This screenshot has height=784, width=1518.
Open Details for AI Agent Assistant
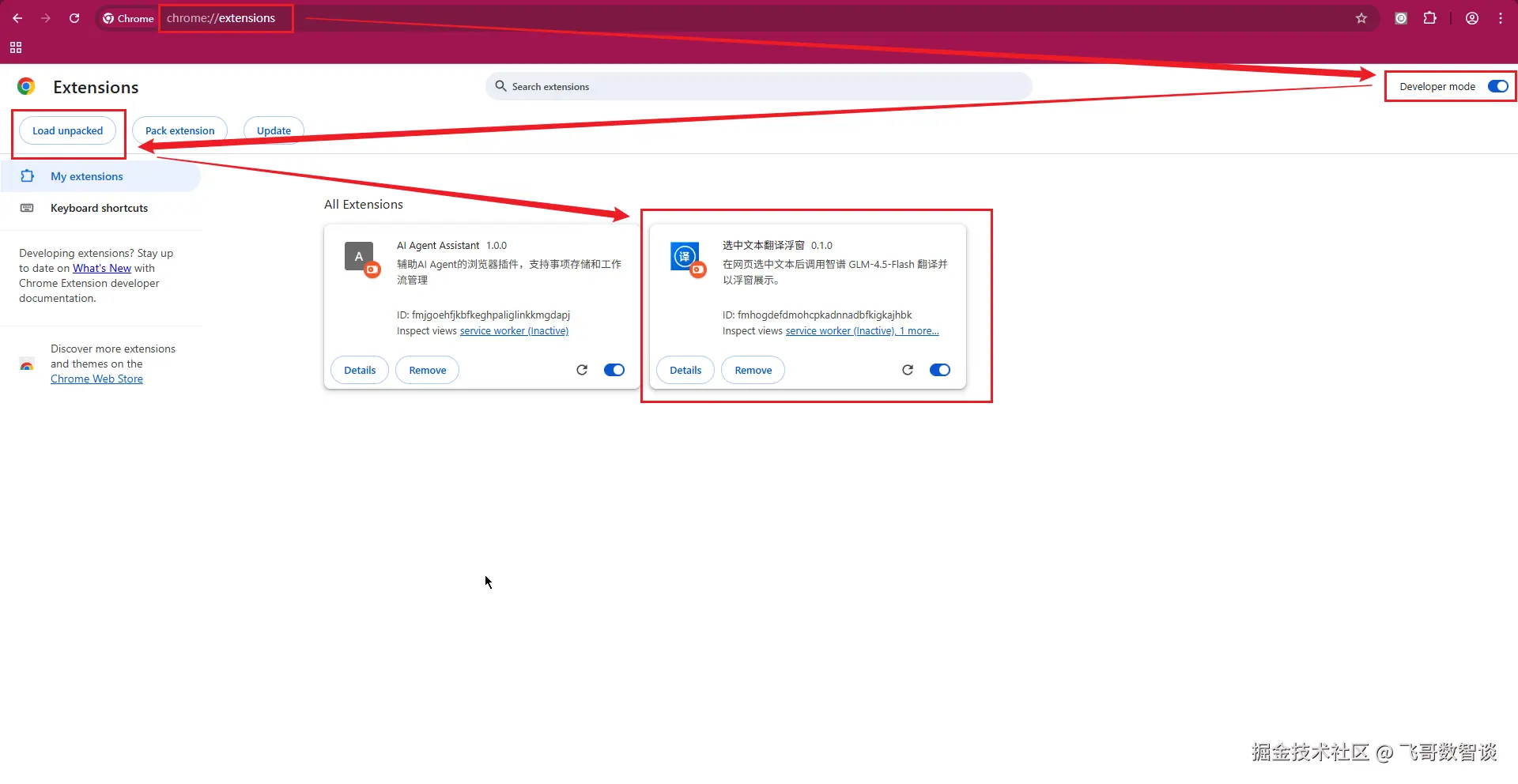click(x=360, y=370)
